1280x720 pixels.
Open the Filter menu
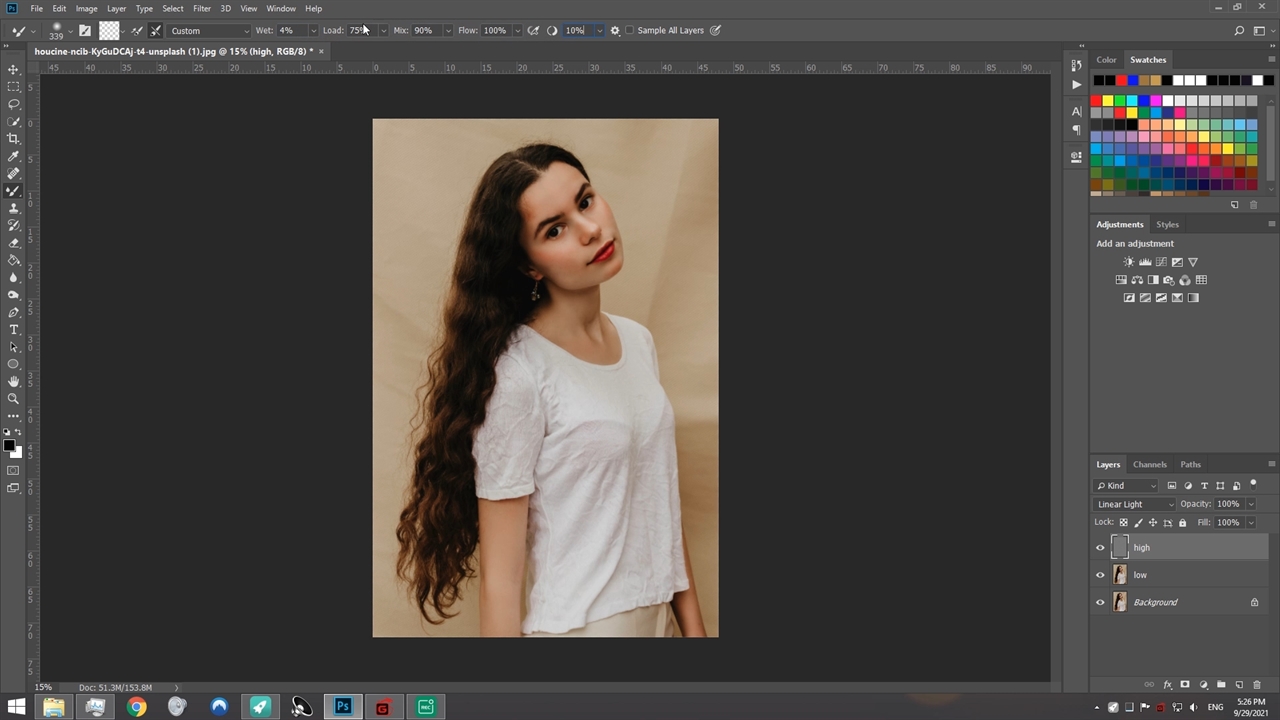[202, 8]
